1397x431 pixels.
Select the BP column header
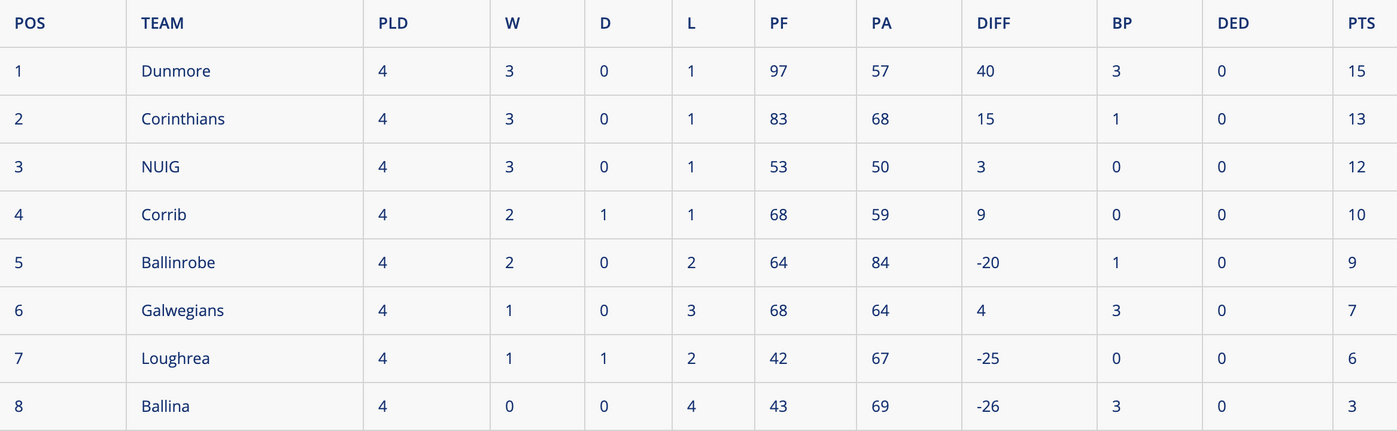click(1122, 23)
